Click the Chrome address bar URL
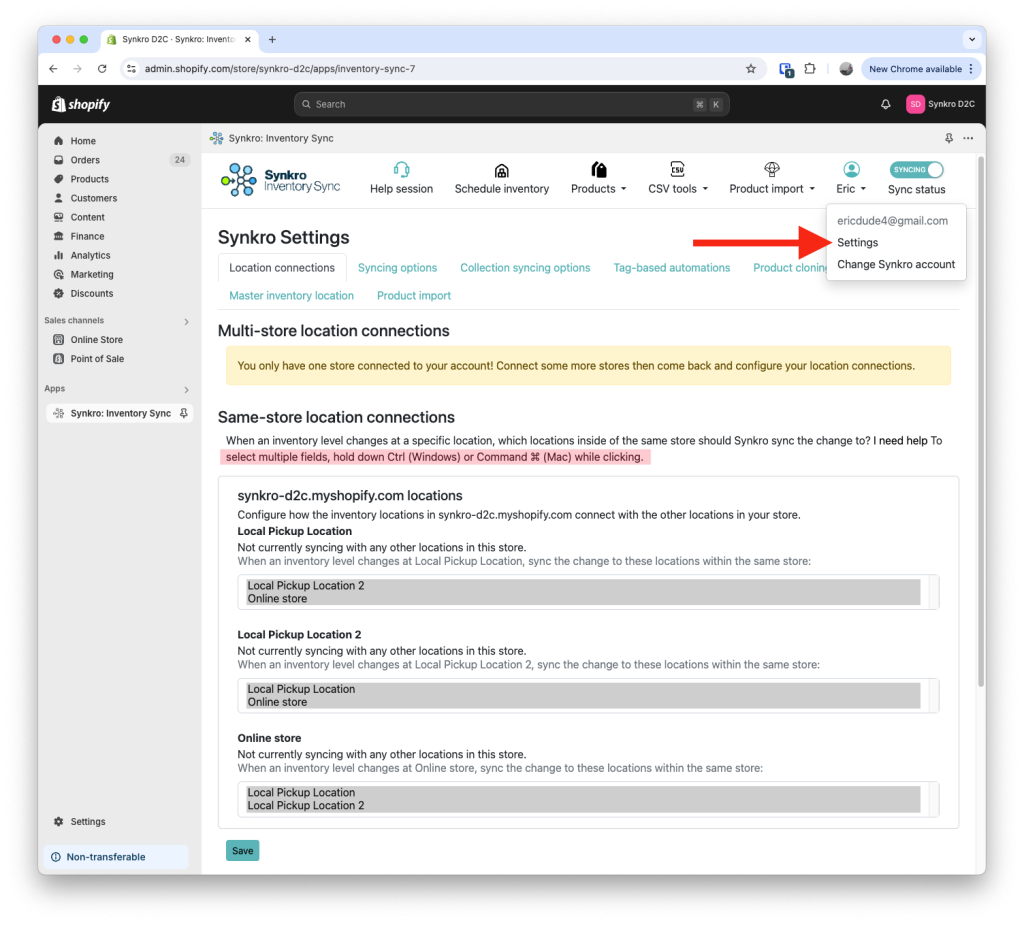1024x925 pixels. click(x=280, y=69)
